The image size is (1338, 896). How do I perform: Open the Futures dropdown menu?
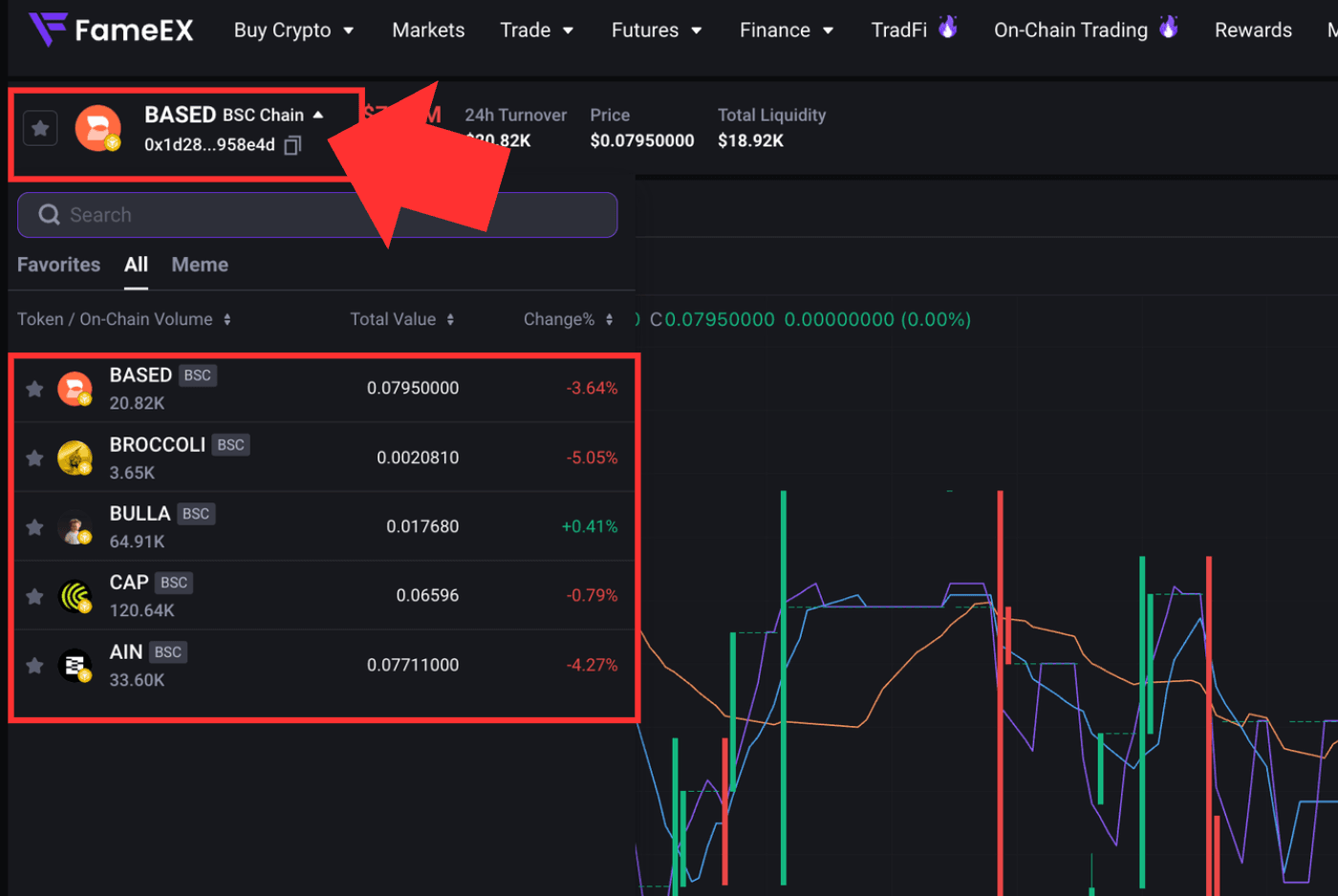pyautogui.click(x=657, y=31)
